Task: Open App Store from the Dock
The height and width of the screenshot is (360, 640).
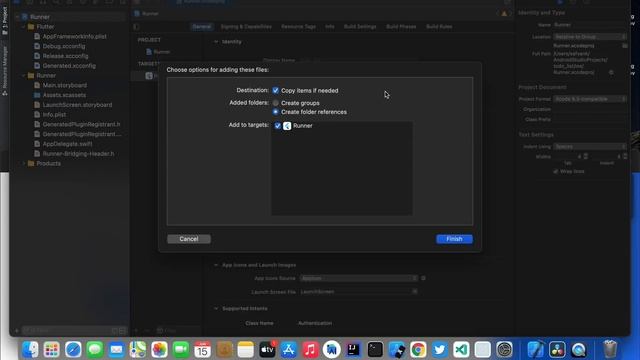Action: point(289,350)
